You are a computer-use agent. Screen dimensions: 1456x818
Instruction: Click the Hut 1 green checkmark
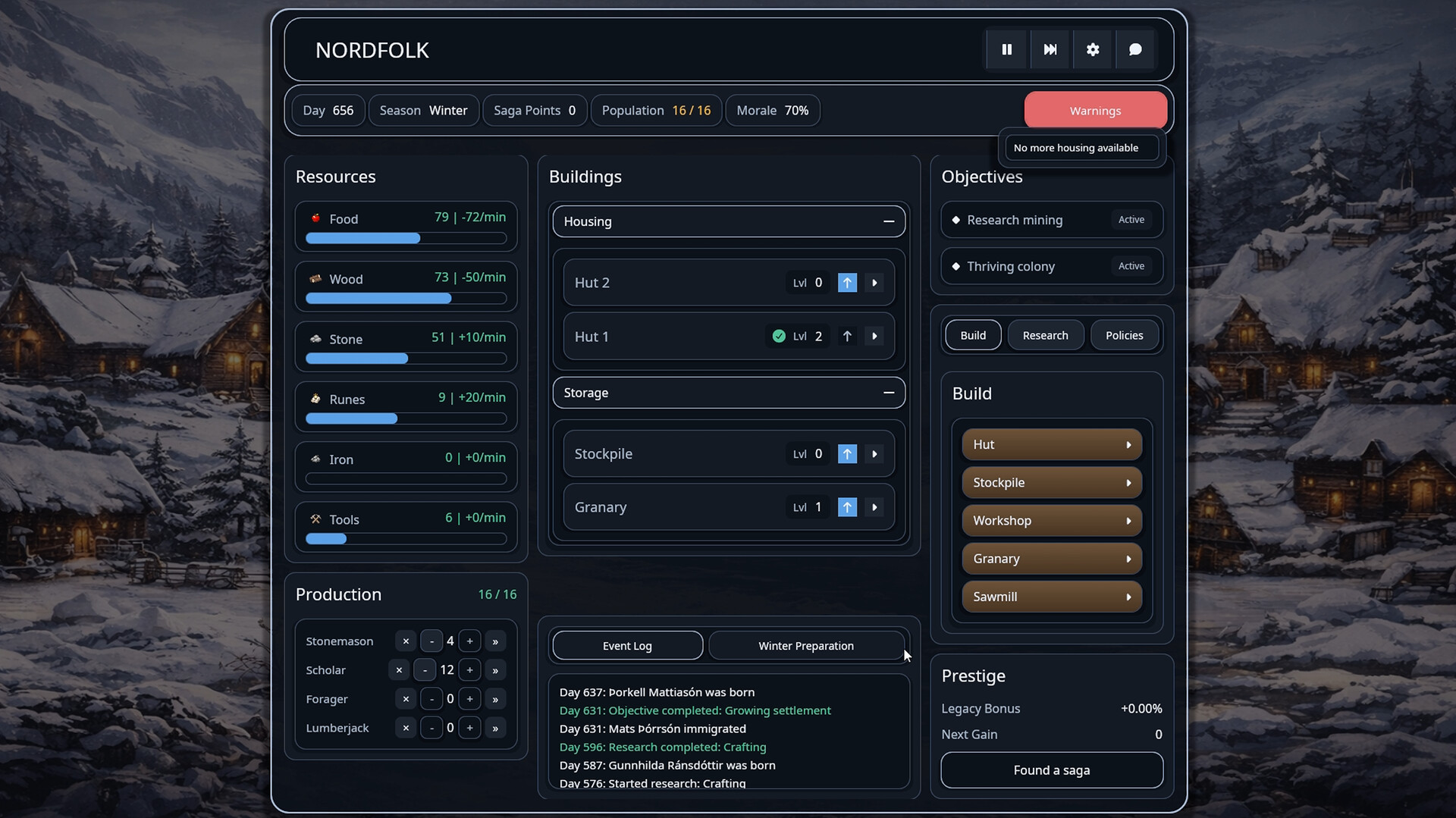[x=779, y=336]
